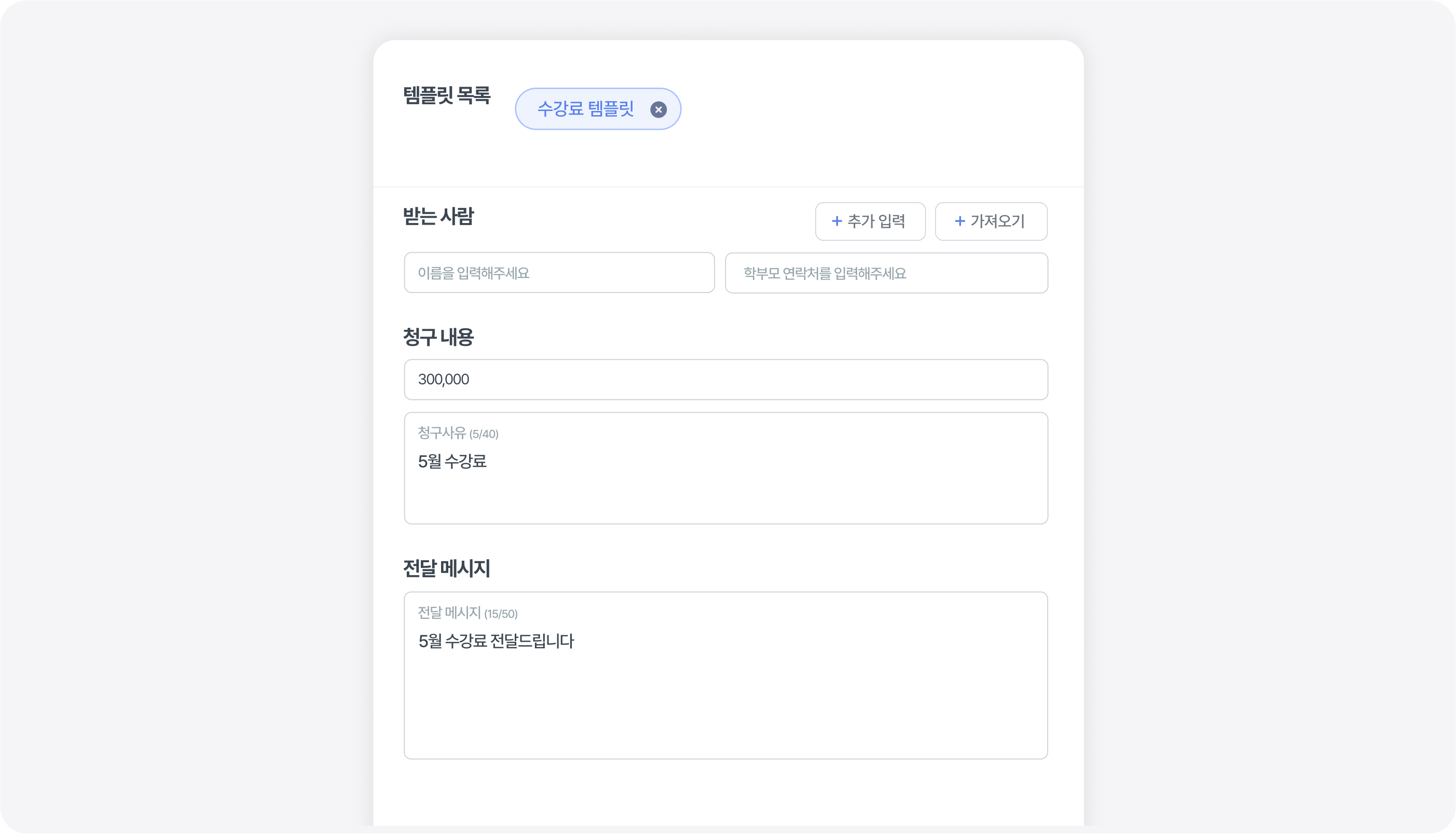
Task: Click the 받는 사람 section heading
Action: [438, 216]
